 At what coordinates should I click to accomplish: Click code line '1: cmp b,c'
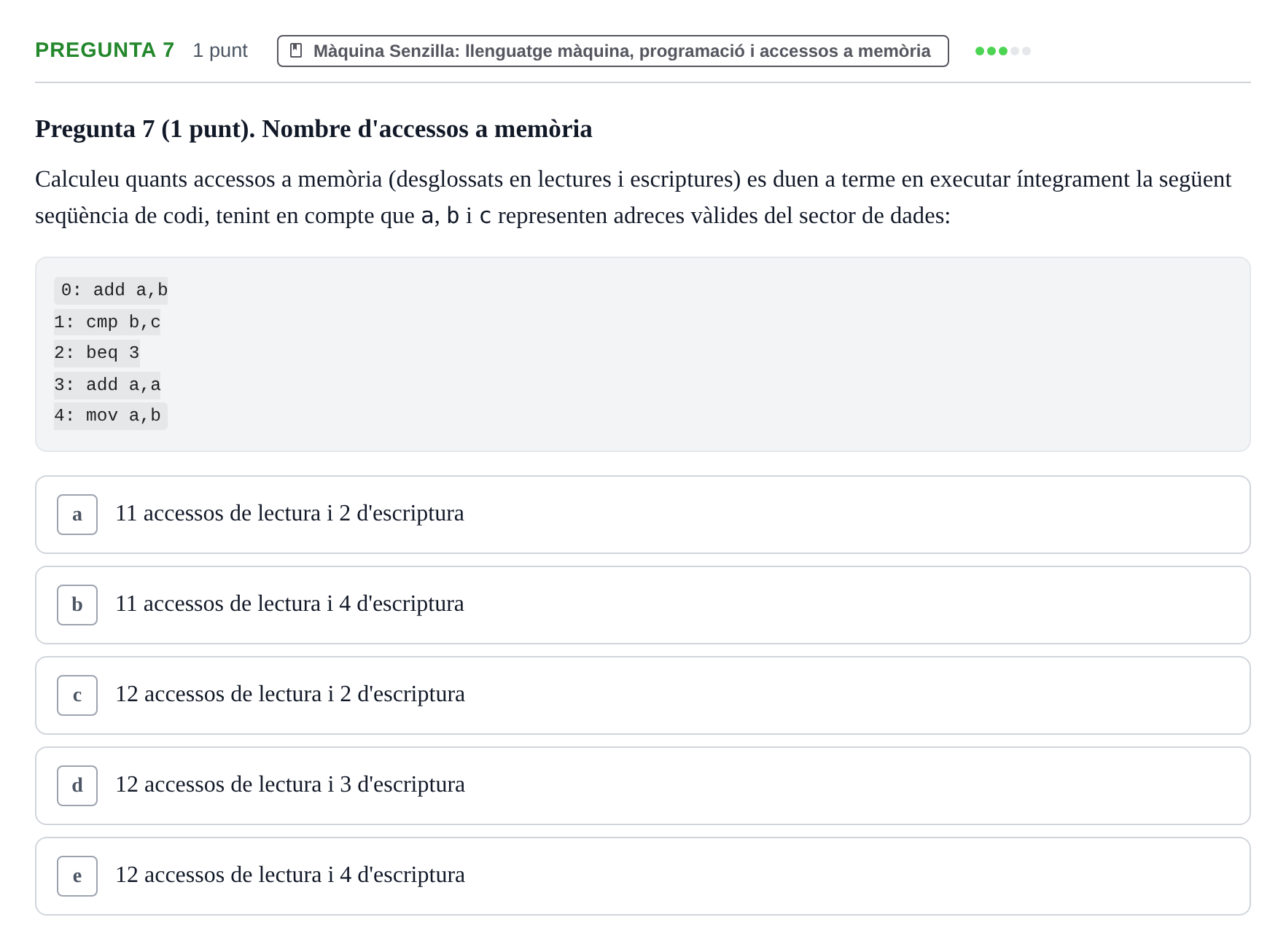click(107, 322)
